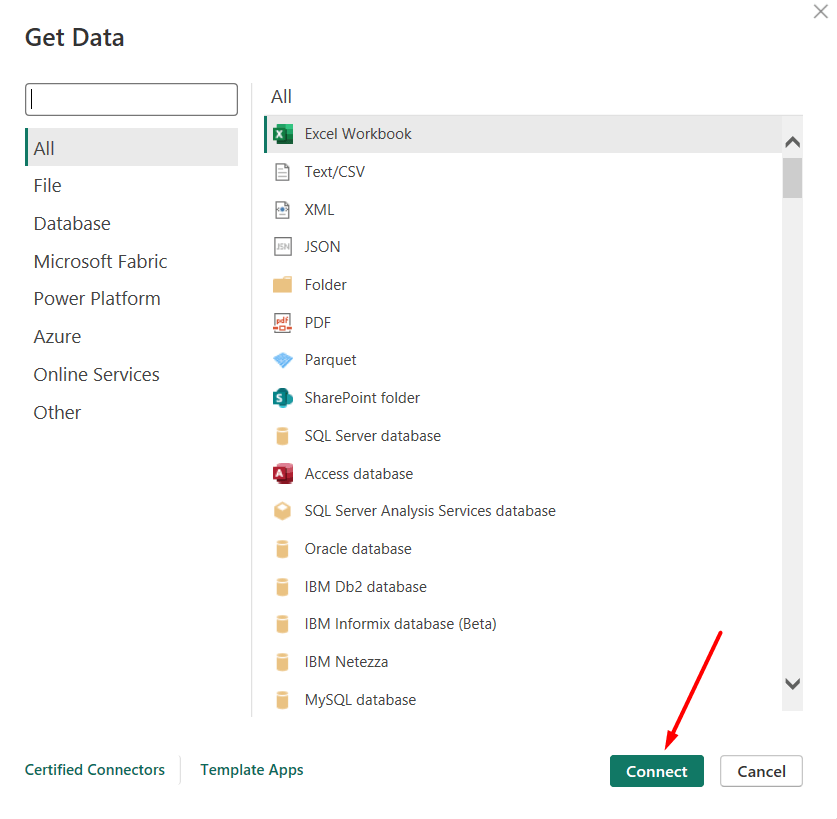Select the Text/CSV label
The height and width of the screenshot is (819, 837).
click(335, 172)
